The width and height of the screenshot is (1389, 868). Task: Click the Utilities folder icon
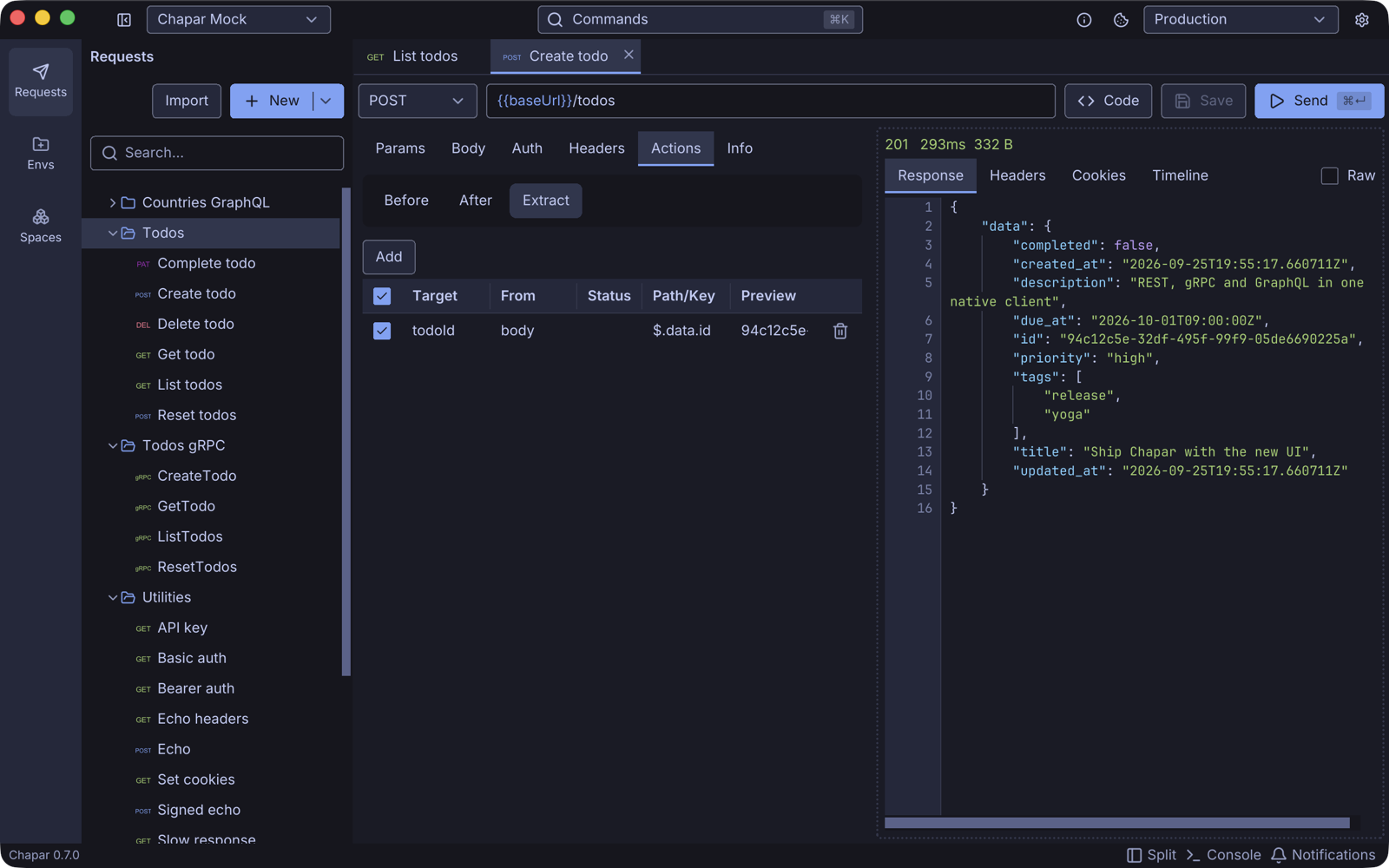click(x=128, y=597)
